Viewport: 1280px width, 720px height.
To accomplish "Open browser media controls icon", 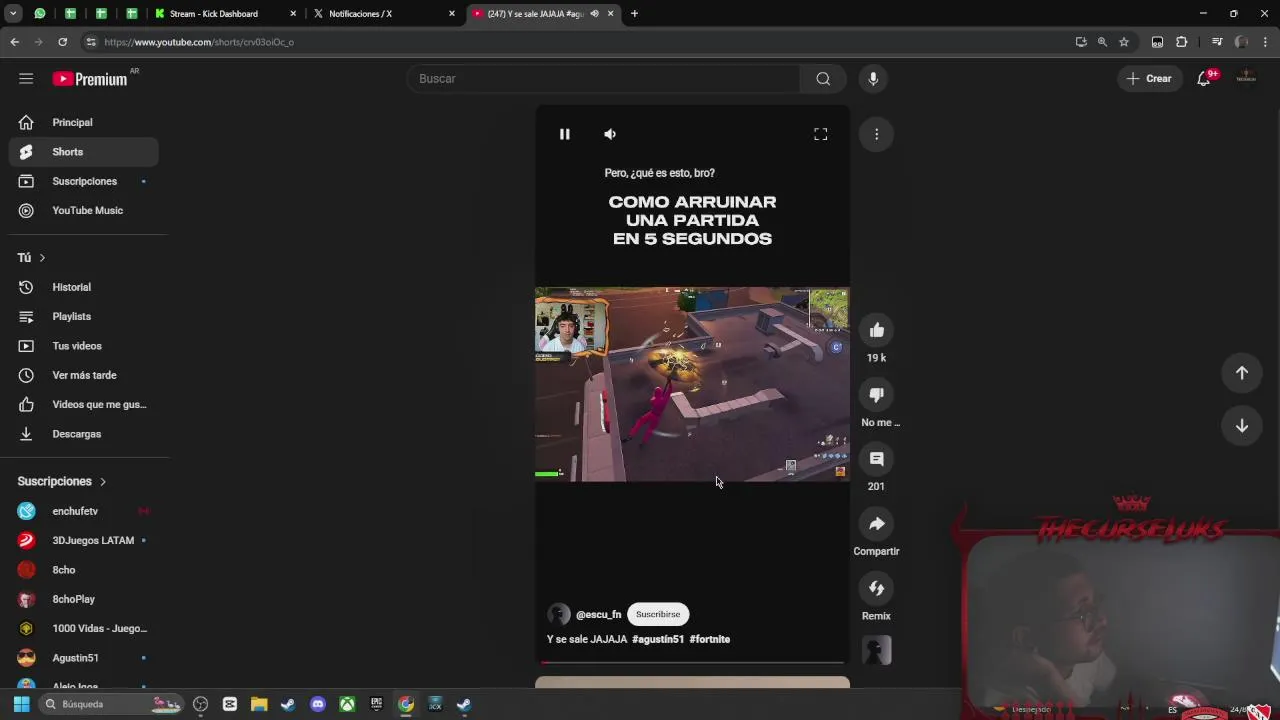I will 1217,42.
